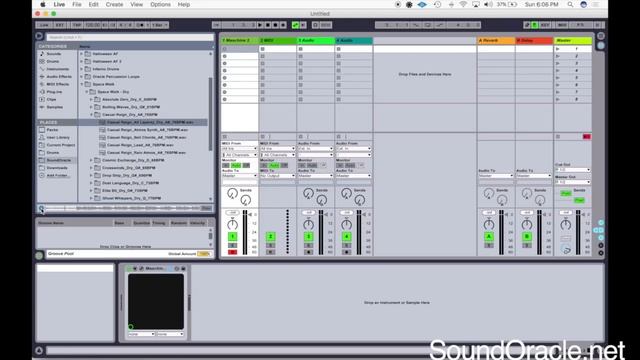Toggle the browser show/hide arrow button
640x360 pixels.
[x=39, y=36]
